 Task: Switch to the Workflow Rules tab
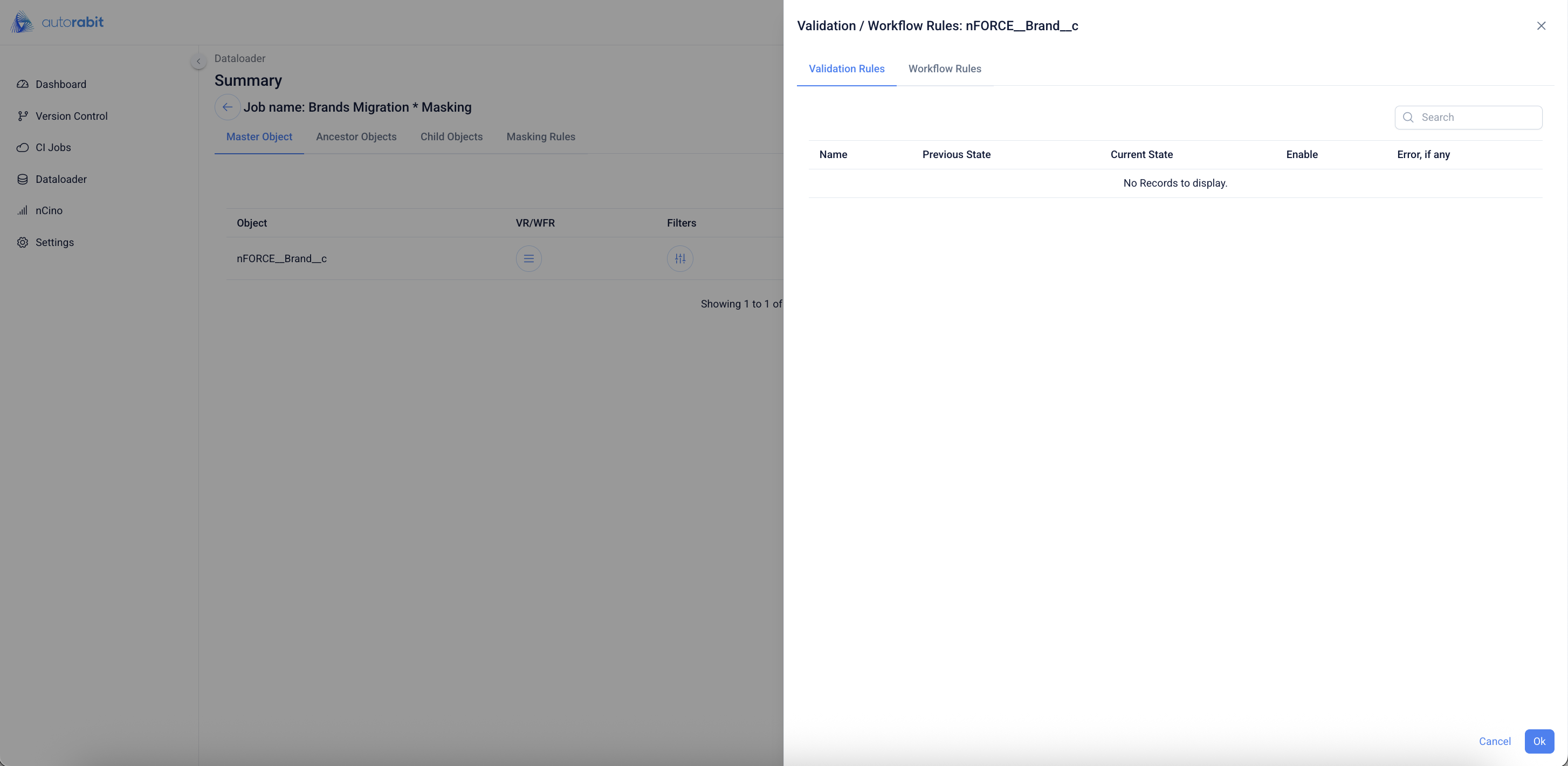click(945, 69)
